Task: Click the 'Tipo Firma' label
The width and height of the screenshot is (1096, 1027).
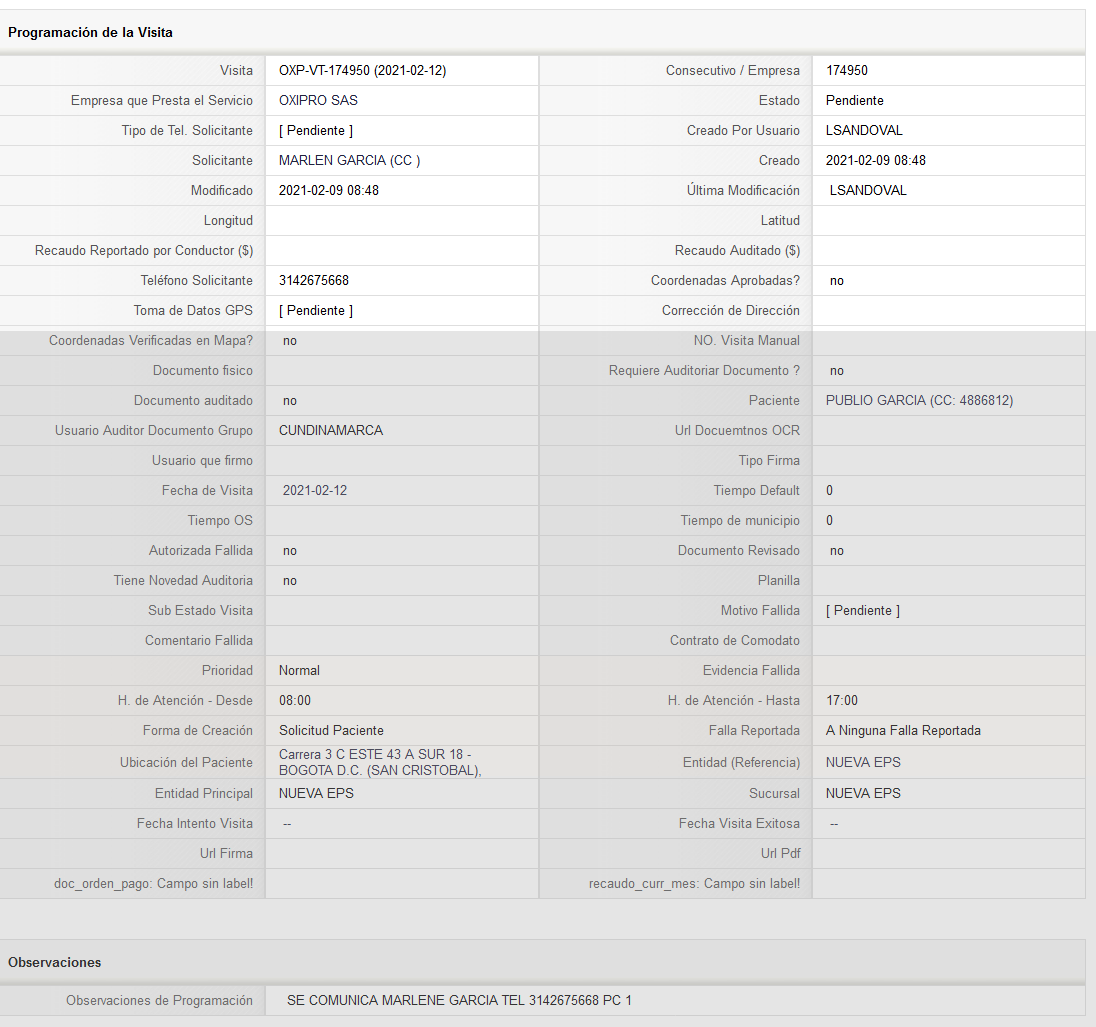Action: 769,461
